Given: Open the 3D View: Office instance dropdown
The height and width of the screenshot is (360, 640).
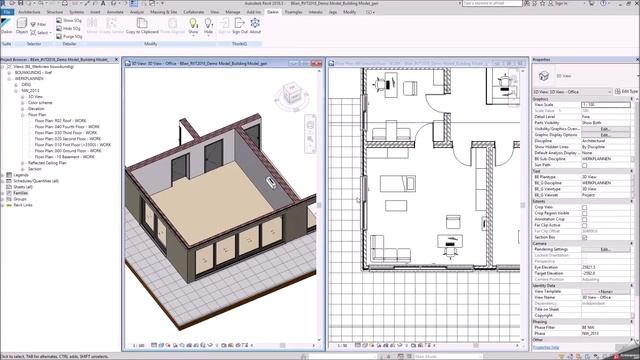Looking at the screenshot, I should [572, 92].
